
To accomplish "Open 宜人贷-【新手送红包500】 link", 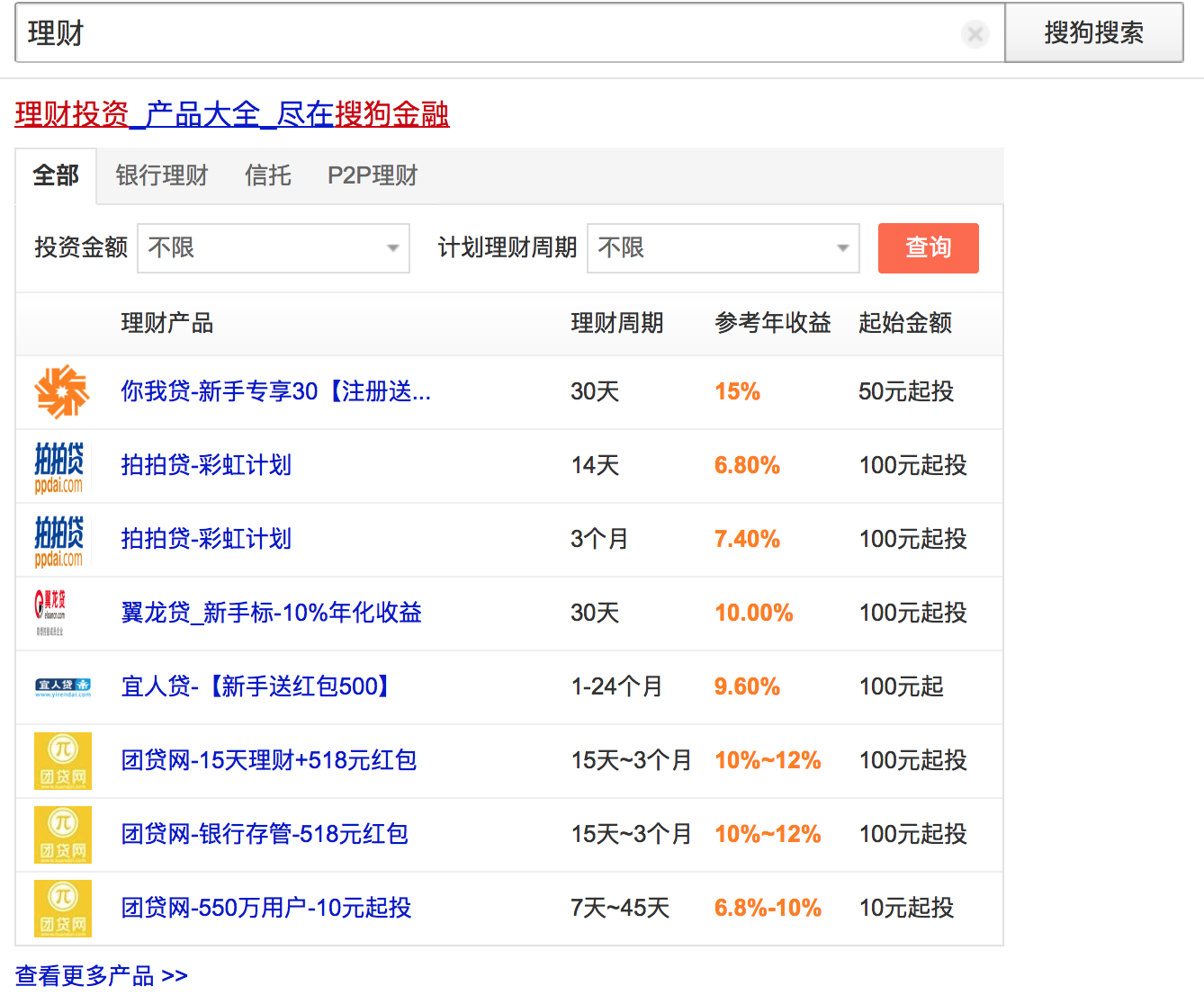I will click(x=258, y=686).
